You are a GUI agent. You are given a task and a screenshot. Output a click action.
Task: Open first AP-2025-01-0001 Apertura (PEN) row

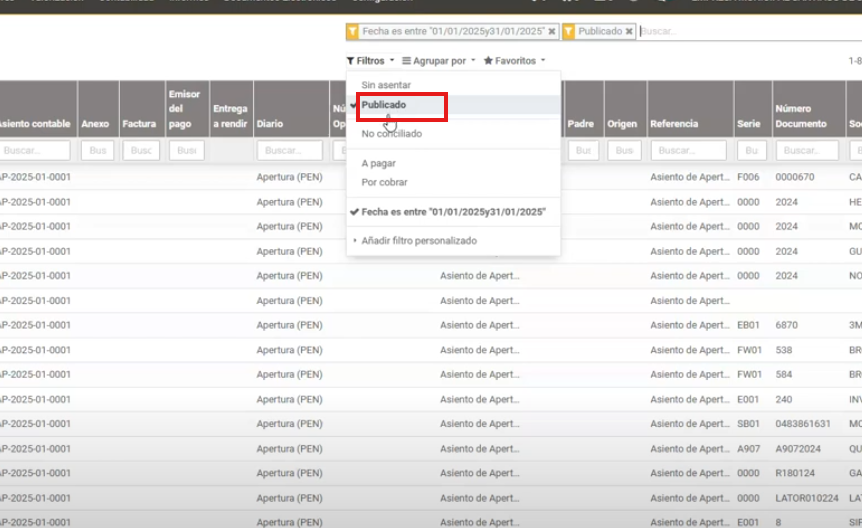pos(289,178)
